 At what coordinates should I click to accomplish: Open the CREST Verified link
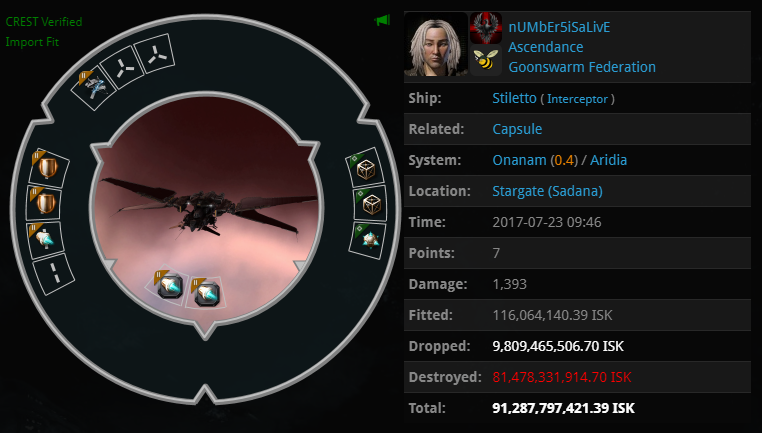coord(44,21)
